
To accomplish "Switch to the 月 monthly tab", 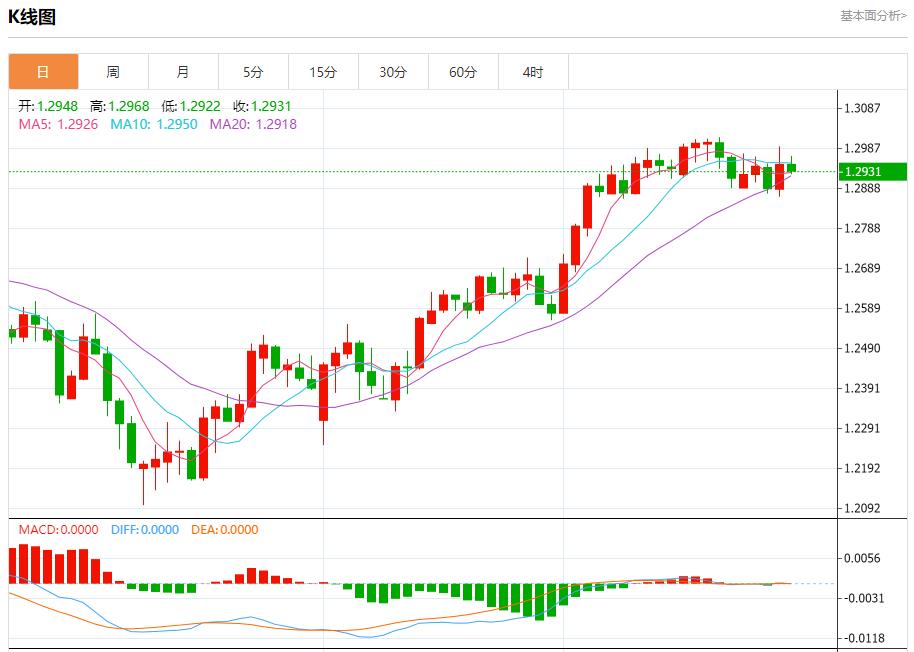I will point(183,72).
